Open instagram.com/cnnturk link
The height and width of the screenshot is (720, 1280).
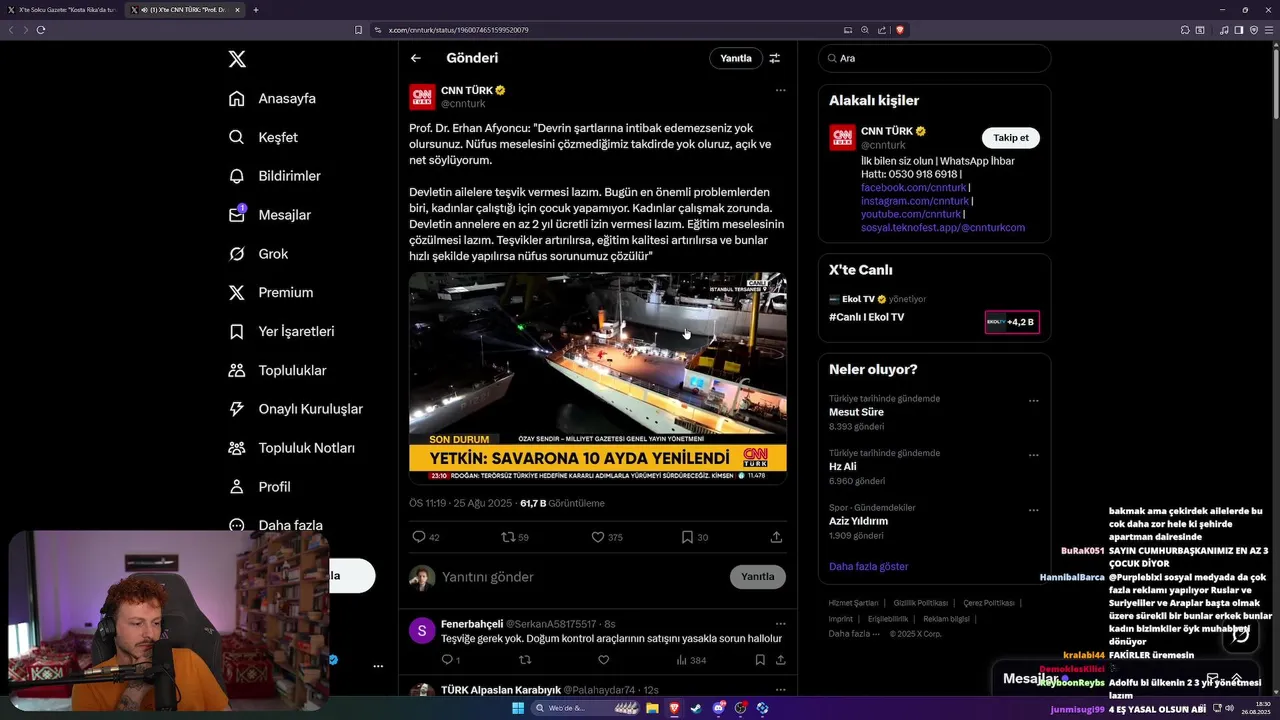tap(915, 201)
